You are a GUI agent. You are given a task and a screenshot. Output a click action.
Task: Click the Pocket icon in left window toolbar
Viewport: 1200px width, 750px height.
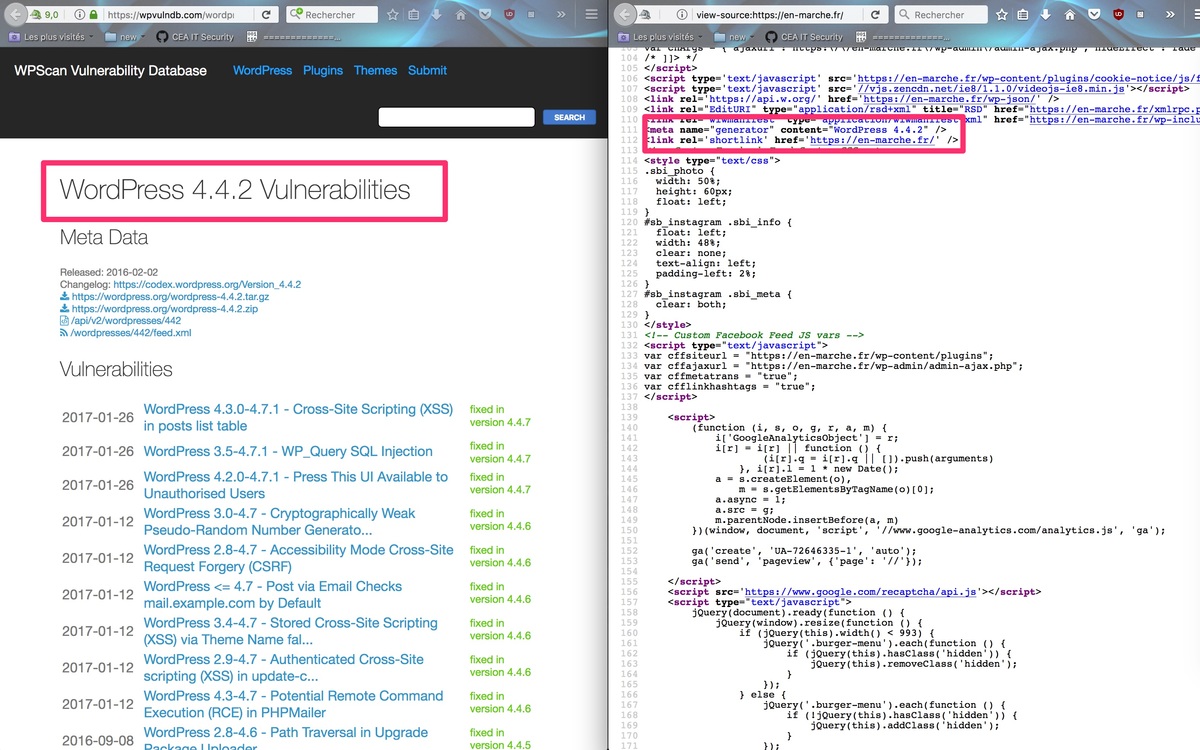pyautogui.click(x=485, y=16)
